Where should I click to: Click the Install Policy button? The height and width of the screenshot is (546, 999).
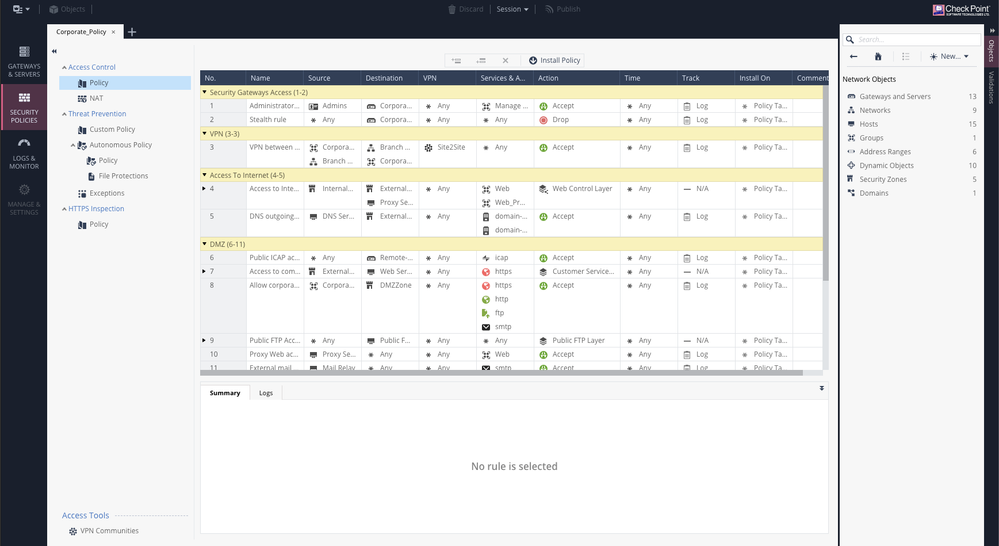(x=553, y=60)
